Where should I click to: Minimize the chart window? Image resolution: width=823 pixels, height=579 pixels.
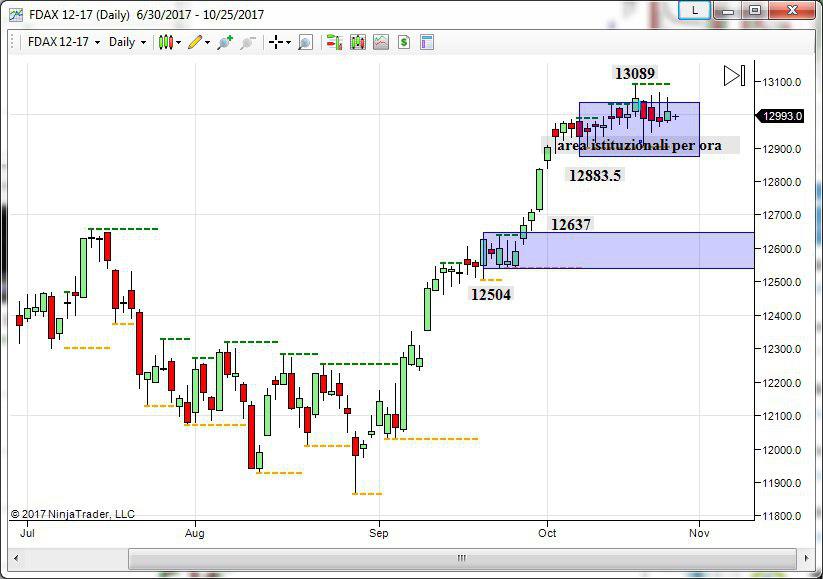pyautogui.click(x=727, y=10)
